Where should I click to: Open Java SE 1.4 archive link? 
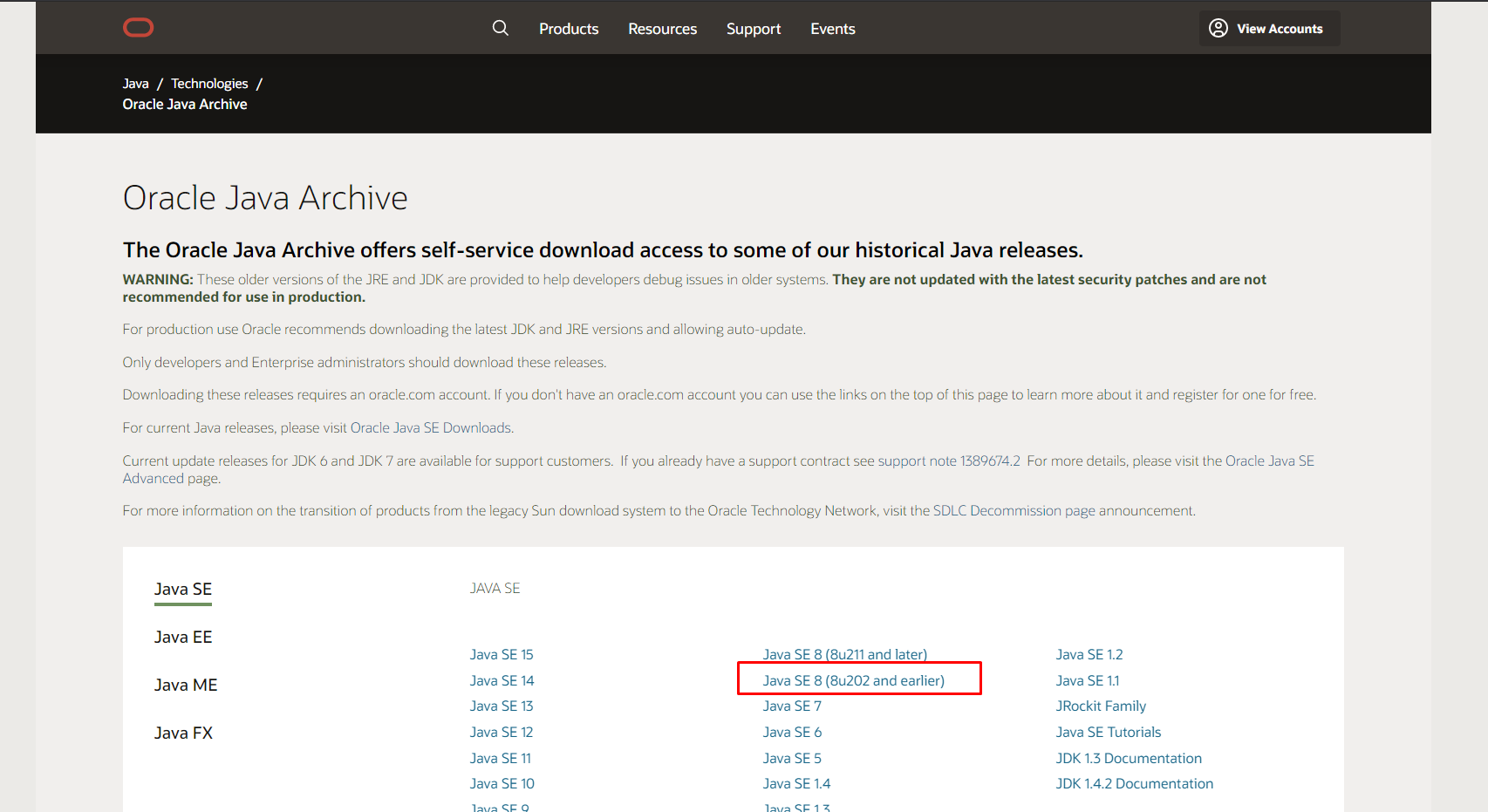tap(797, 783)
